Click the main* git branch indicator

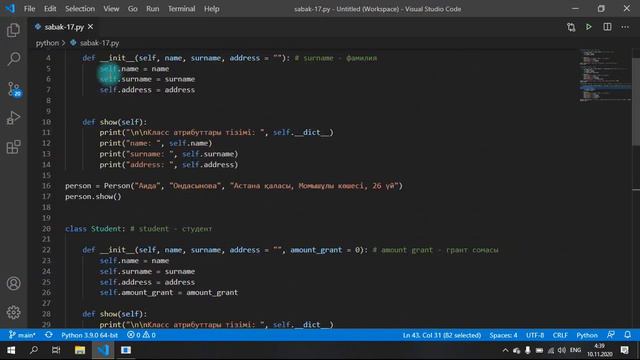click(x=22, y=335)
